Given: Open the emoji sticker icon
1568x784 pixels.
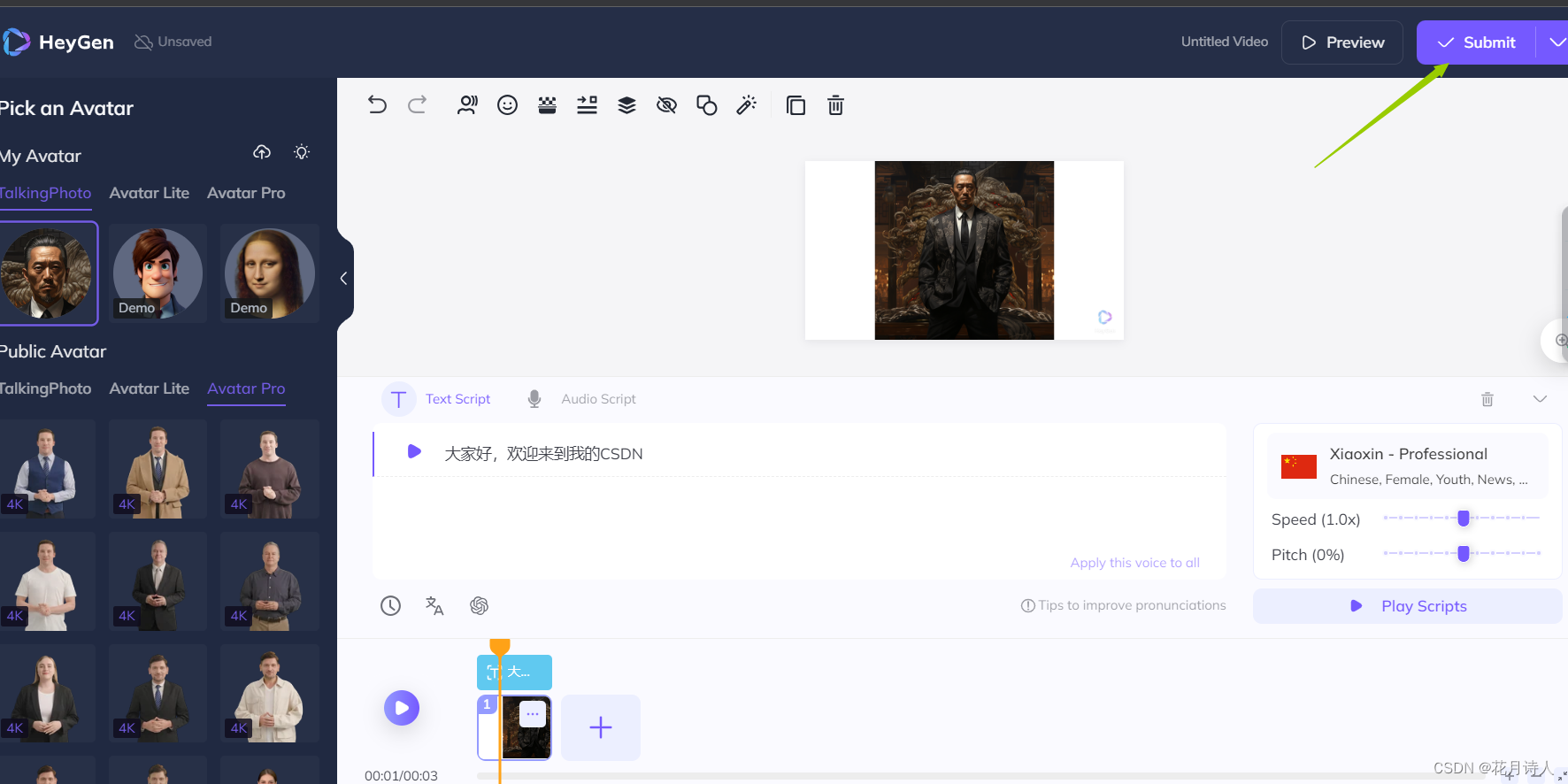Looking at the screenshot, I should coord(507,105).
